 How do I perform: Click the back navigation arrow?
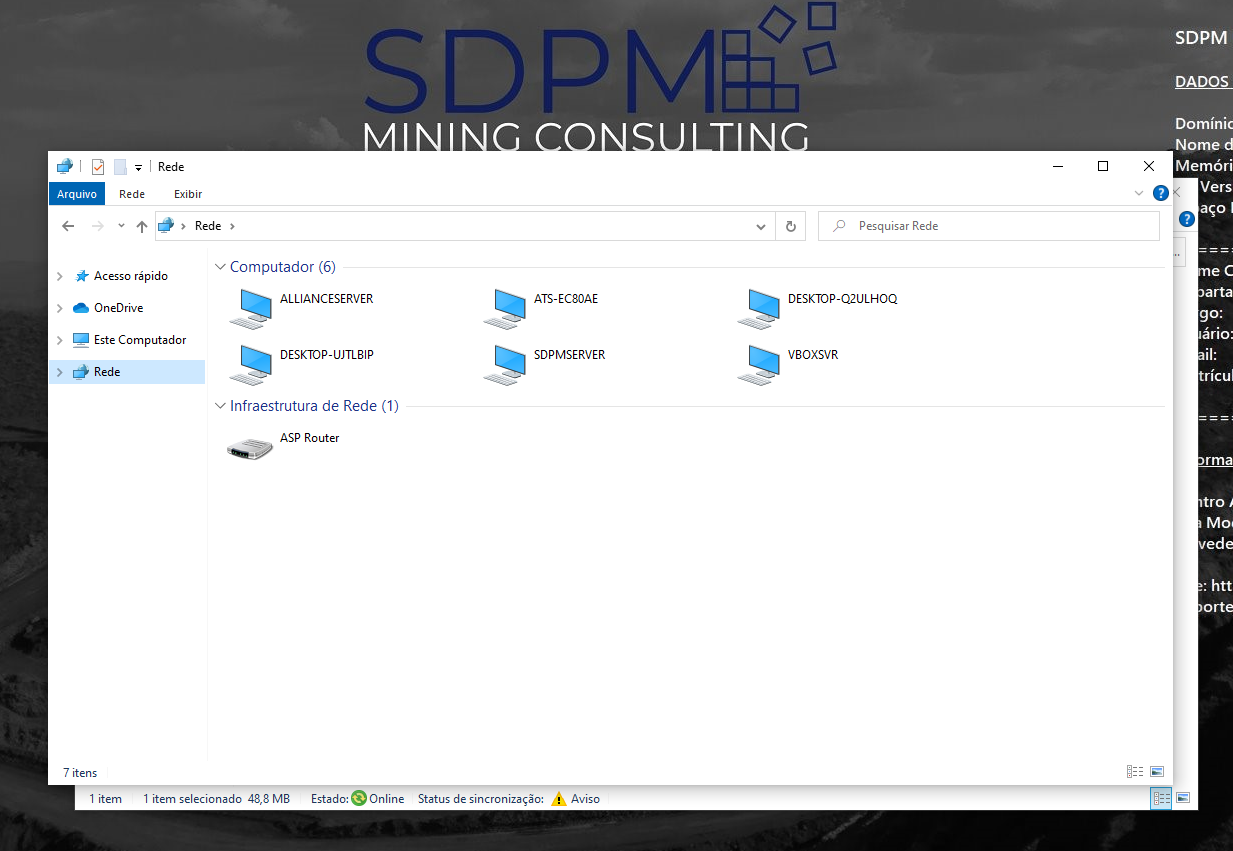[x=68, y=226]
